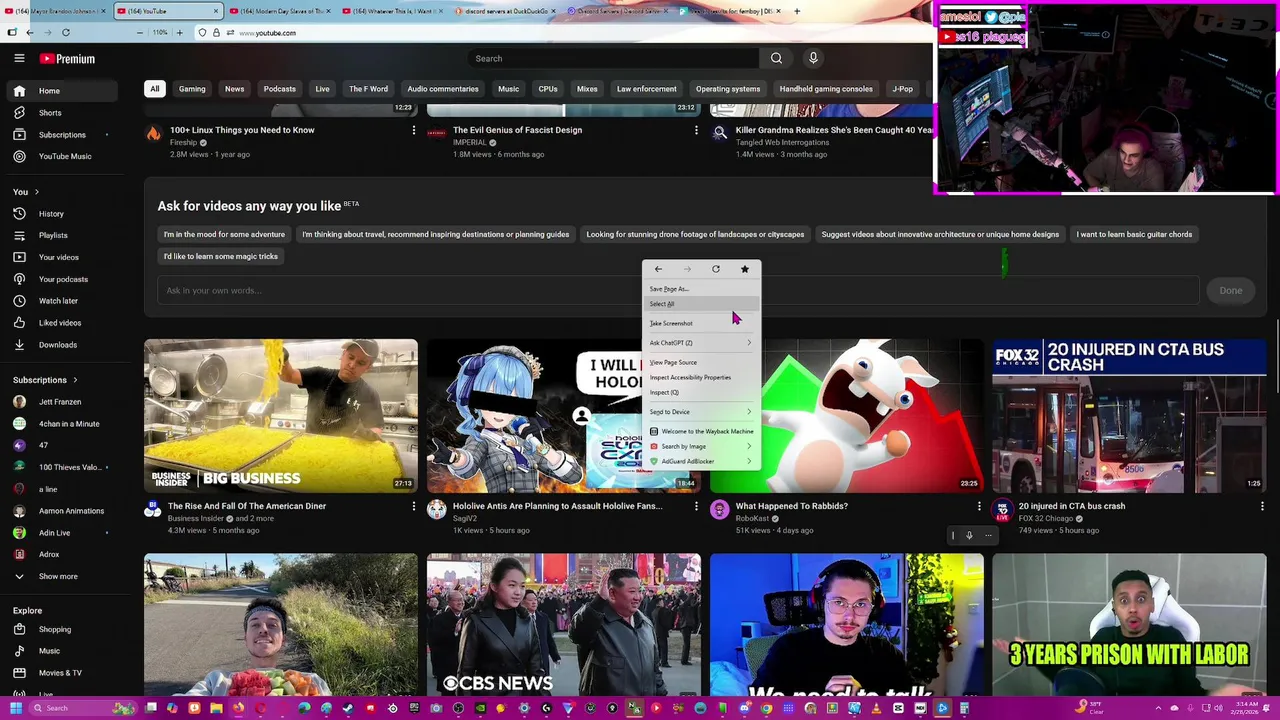1280x720 pixels.
Task: Open more options for 'Evil Genius of Fascist Design'
Action: [x=696, y=130]
